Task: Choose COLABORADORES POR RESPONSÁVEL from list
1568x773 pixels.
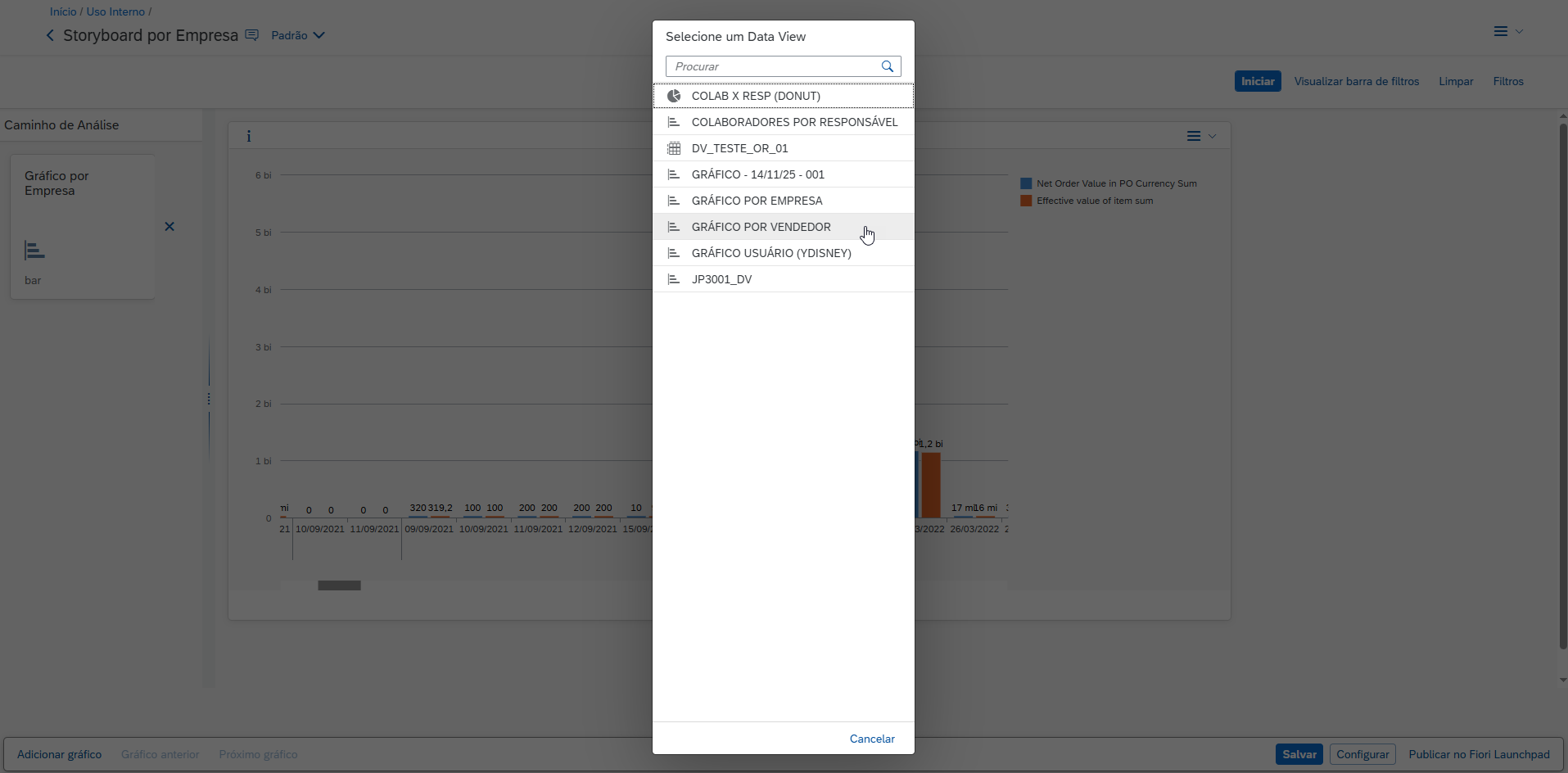Action: tap(794, 122)
